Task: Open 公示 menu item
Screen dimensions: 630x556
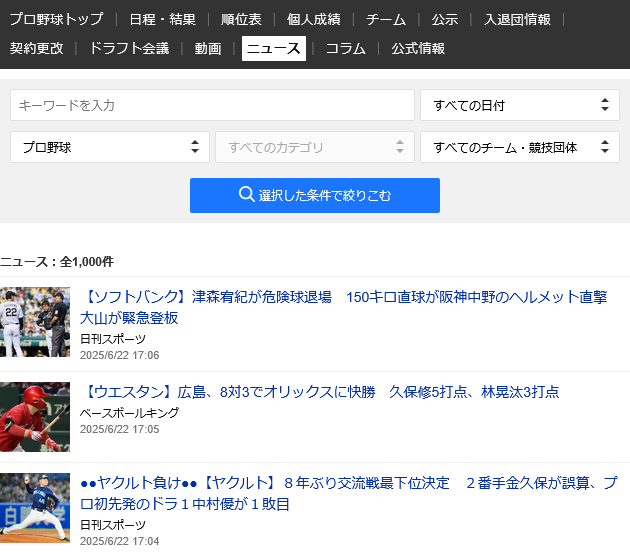Action: 444,19
